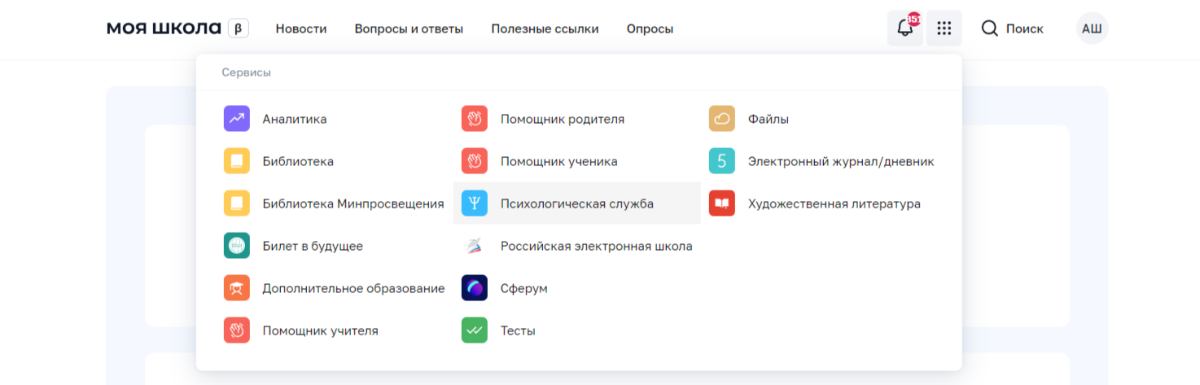Click the Сферум app icon

pyautogui.click(x=474, y=288)
